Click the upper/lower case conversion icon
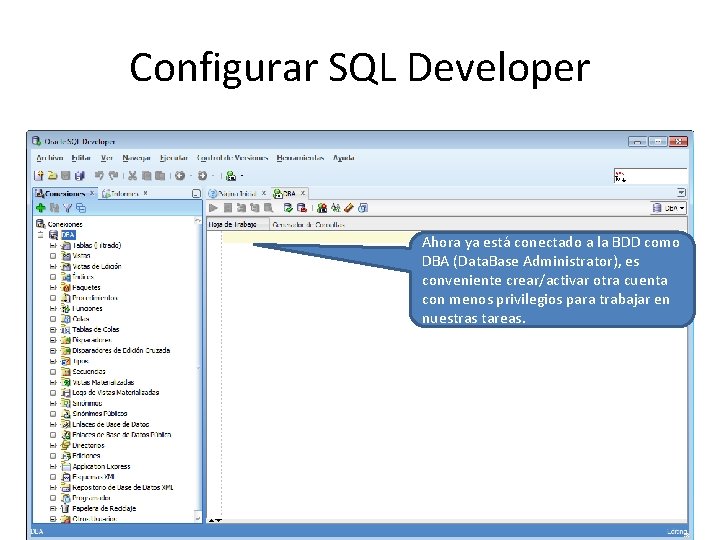 tap(336, 208)
